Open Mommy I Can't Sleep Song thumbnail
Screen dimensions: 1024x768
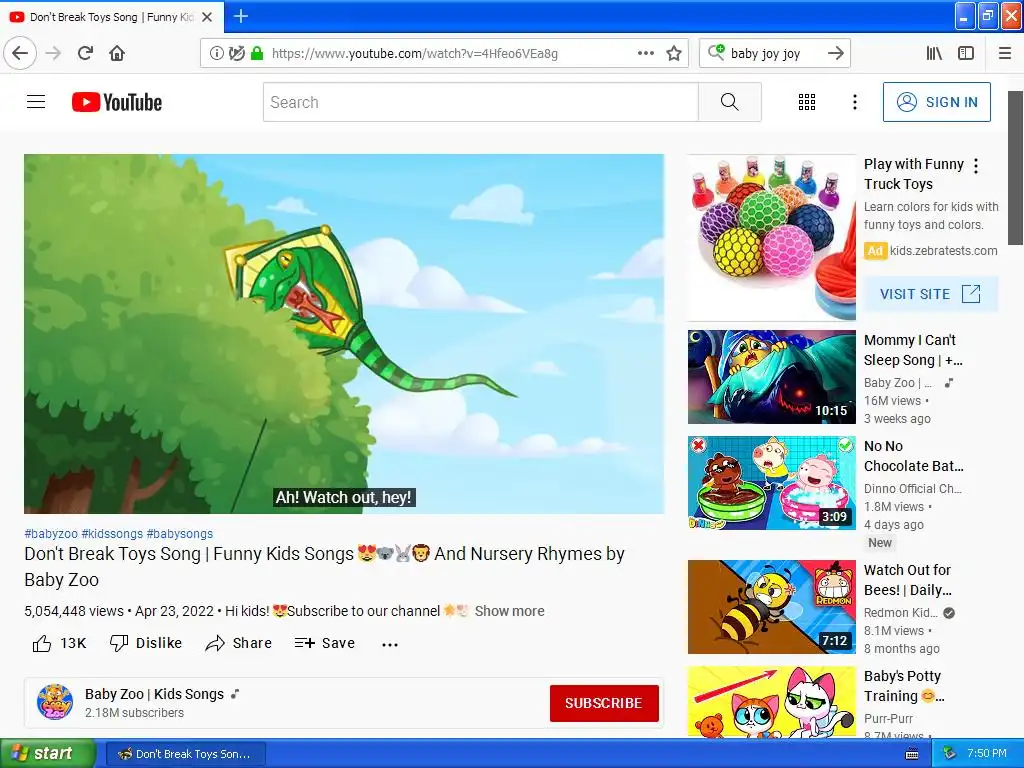pyautogui.click(x=771, y=377)
